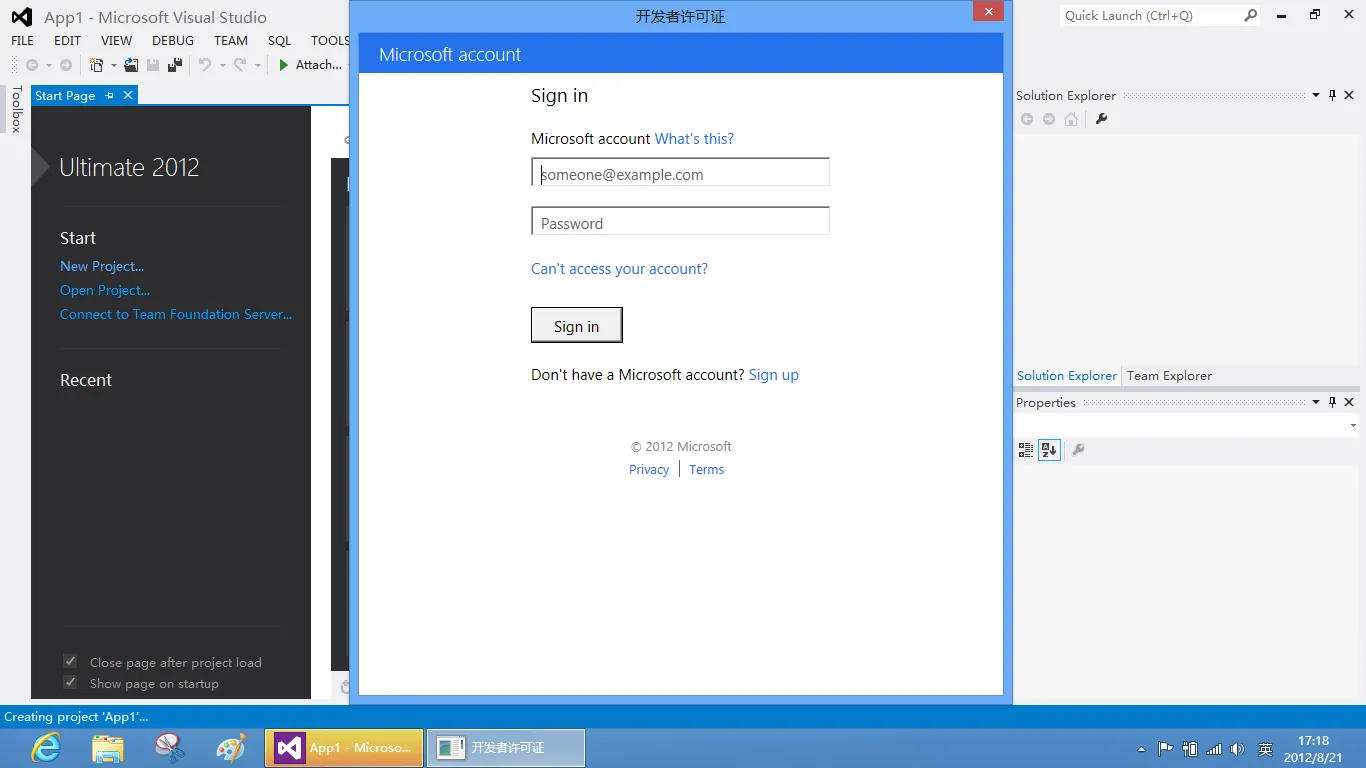Click the Save All toolbar icon

175,65
